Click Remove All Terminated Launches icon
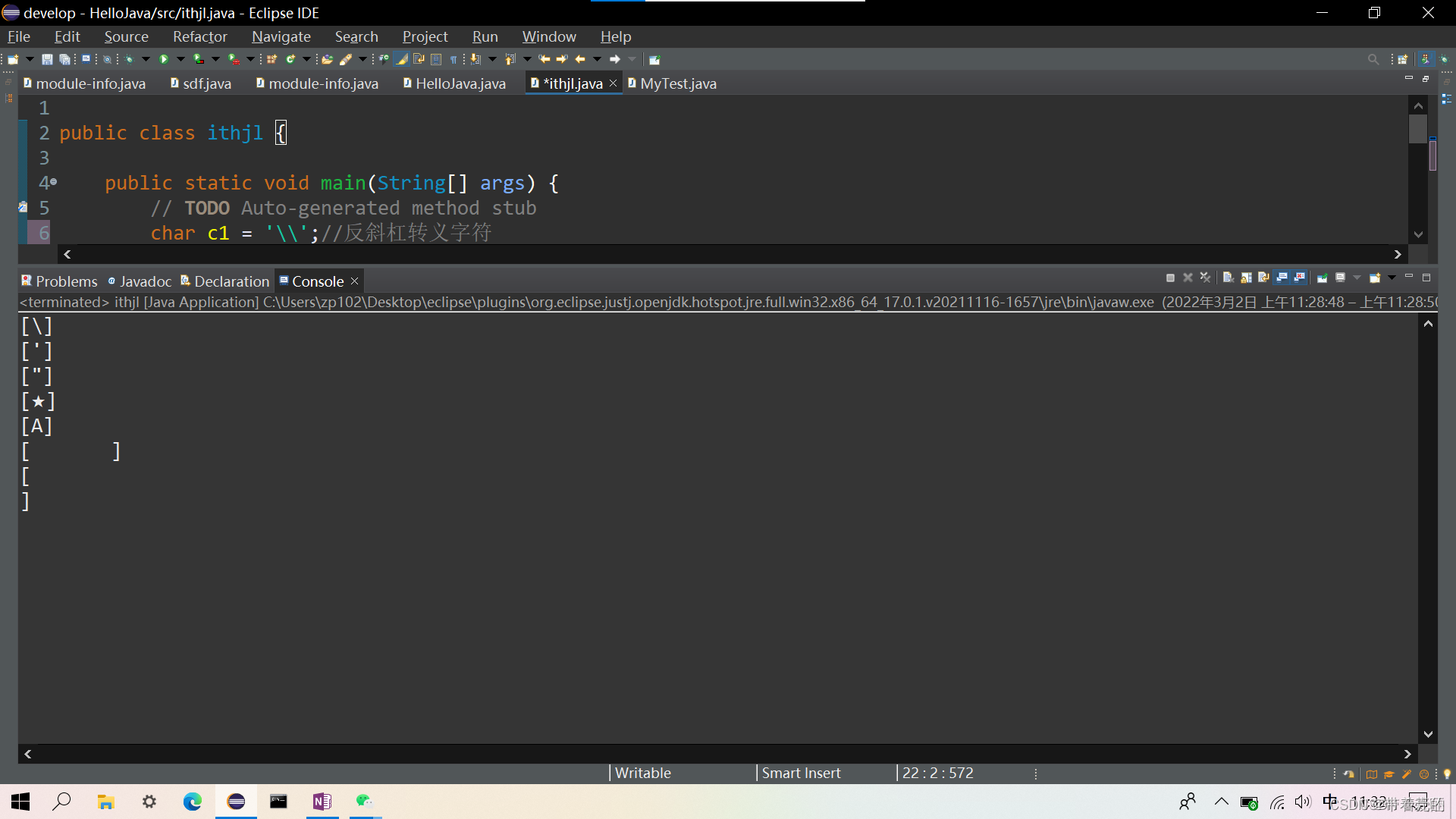1456x819 pixels. coord(1206,278)
